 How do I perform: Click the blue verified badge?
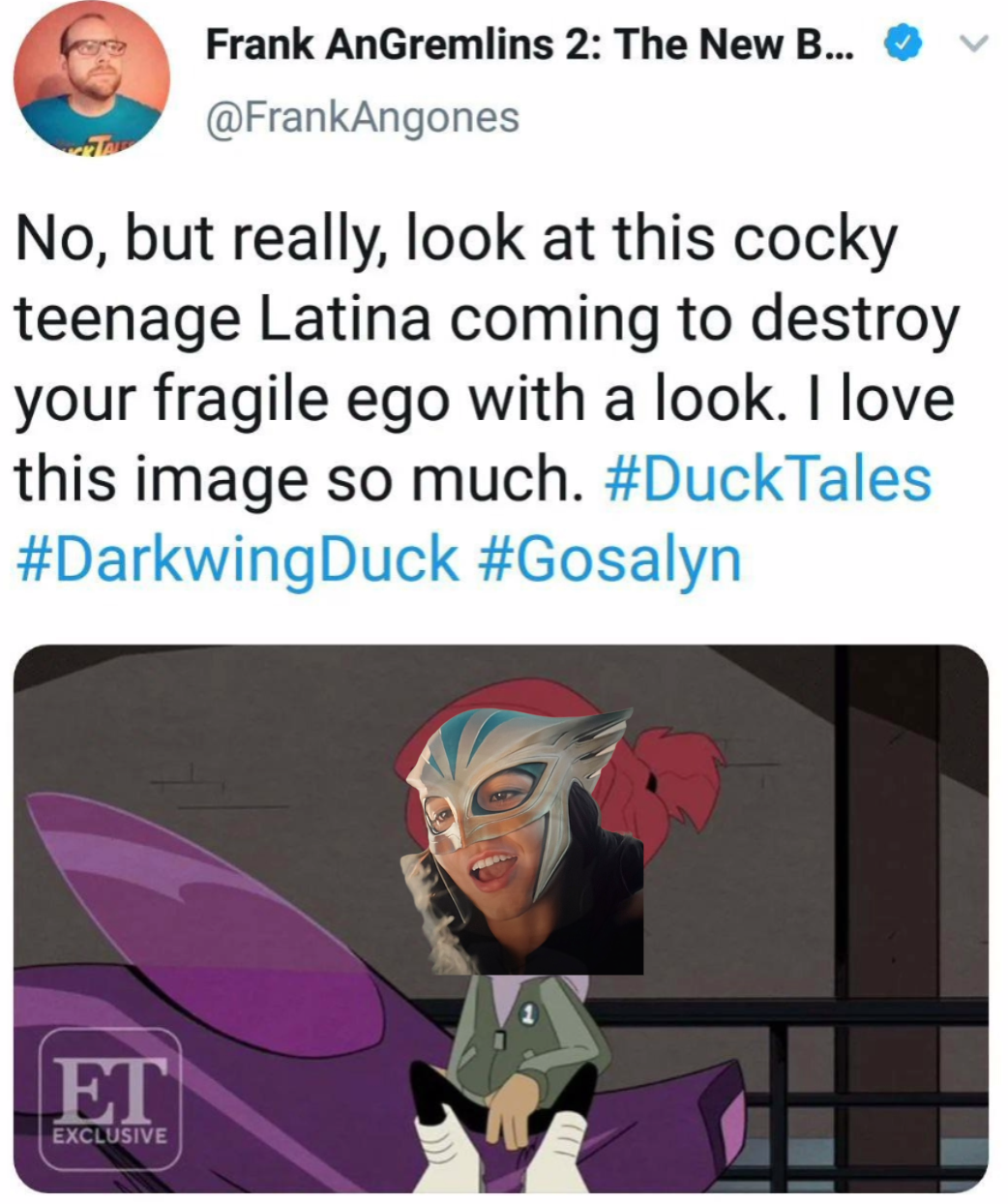tap(902, 45)
